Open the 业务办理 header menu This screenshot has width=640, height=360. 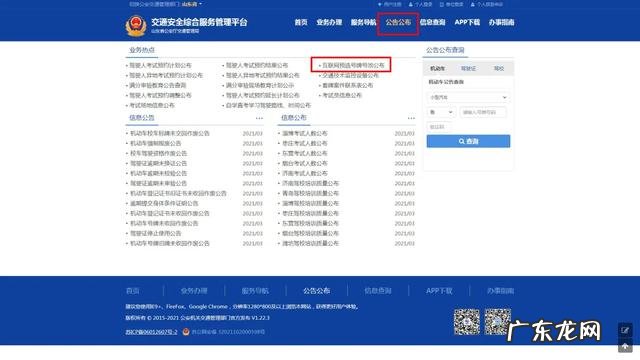click(329, 22)
